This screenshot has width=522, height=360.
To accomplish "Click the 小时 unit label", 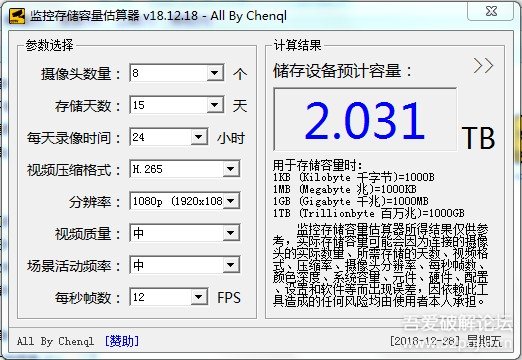I will pos(231,138).
